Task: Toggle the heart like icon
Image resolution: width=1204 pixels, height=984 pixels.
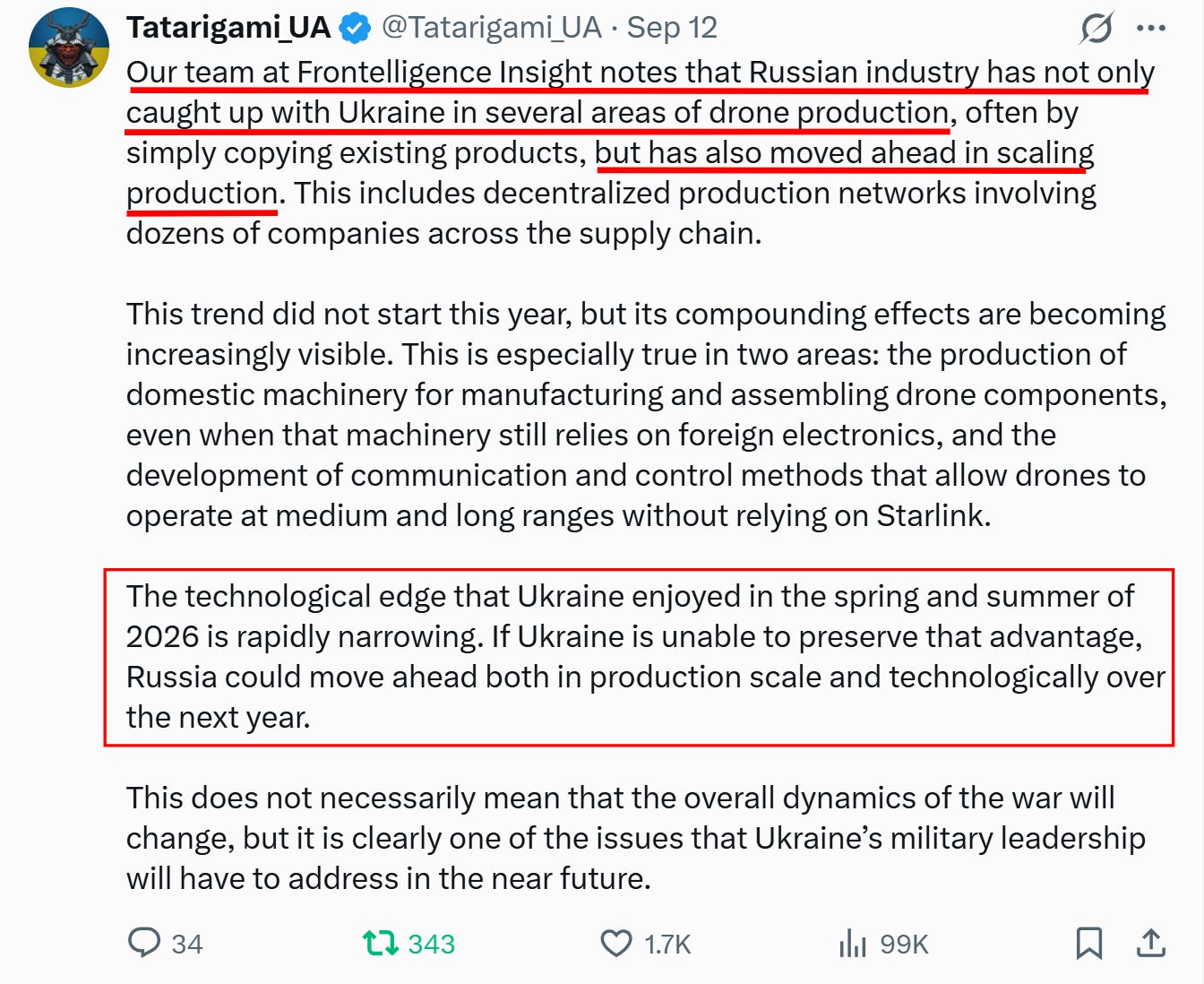Action: (616, 943)
